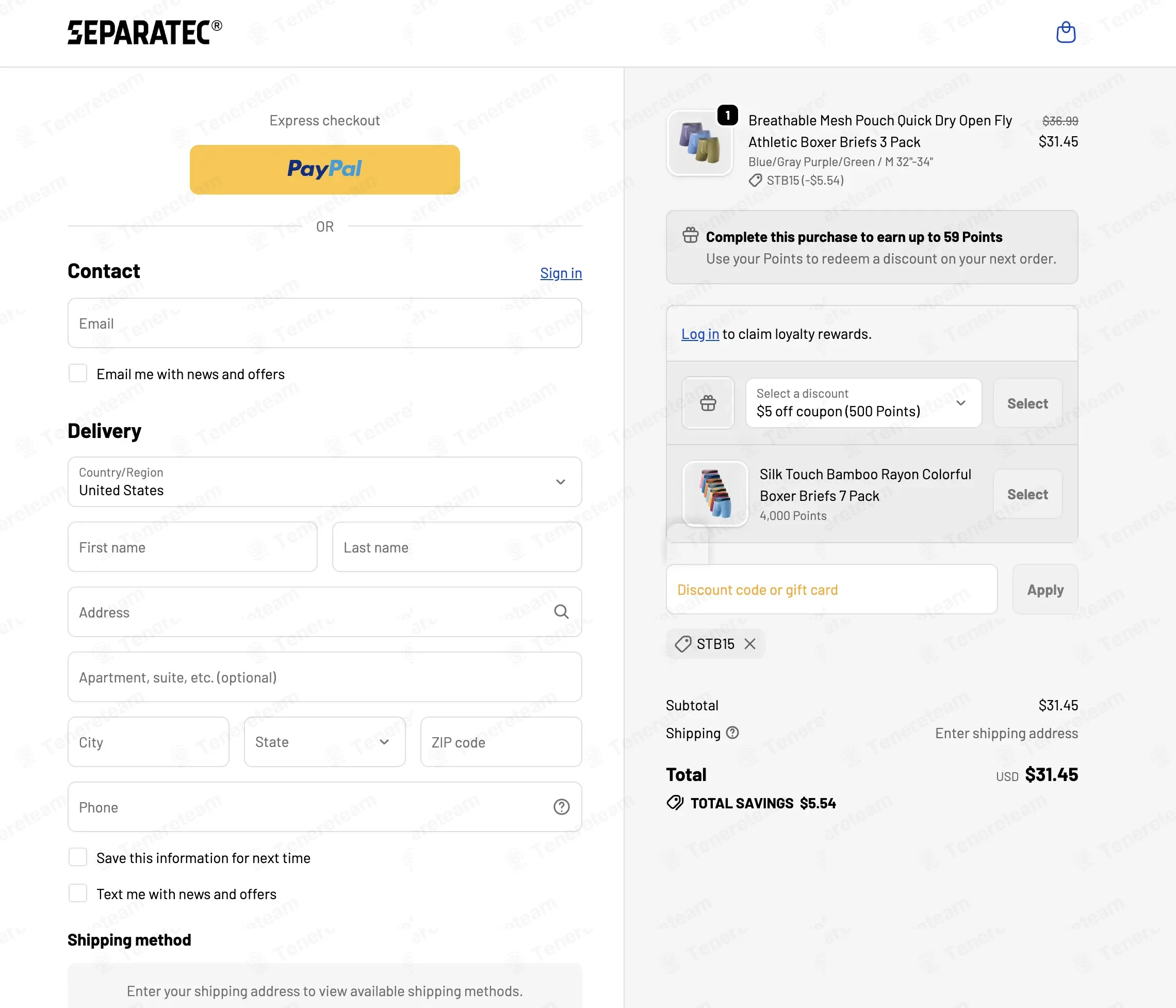The width and height of the screenshot is (1176, 1008).
Task: Click the Shipping info question mark icon
Action: [x=733, y=733]
